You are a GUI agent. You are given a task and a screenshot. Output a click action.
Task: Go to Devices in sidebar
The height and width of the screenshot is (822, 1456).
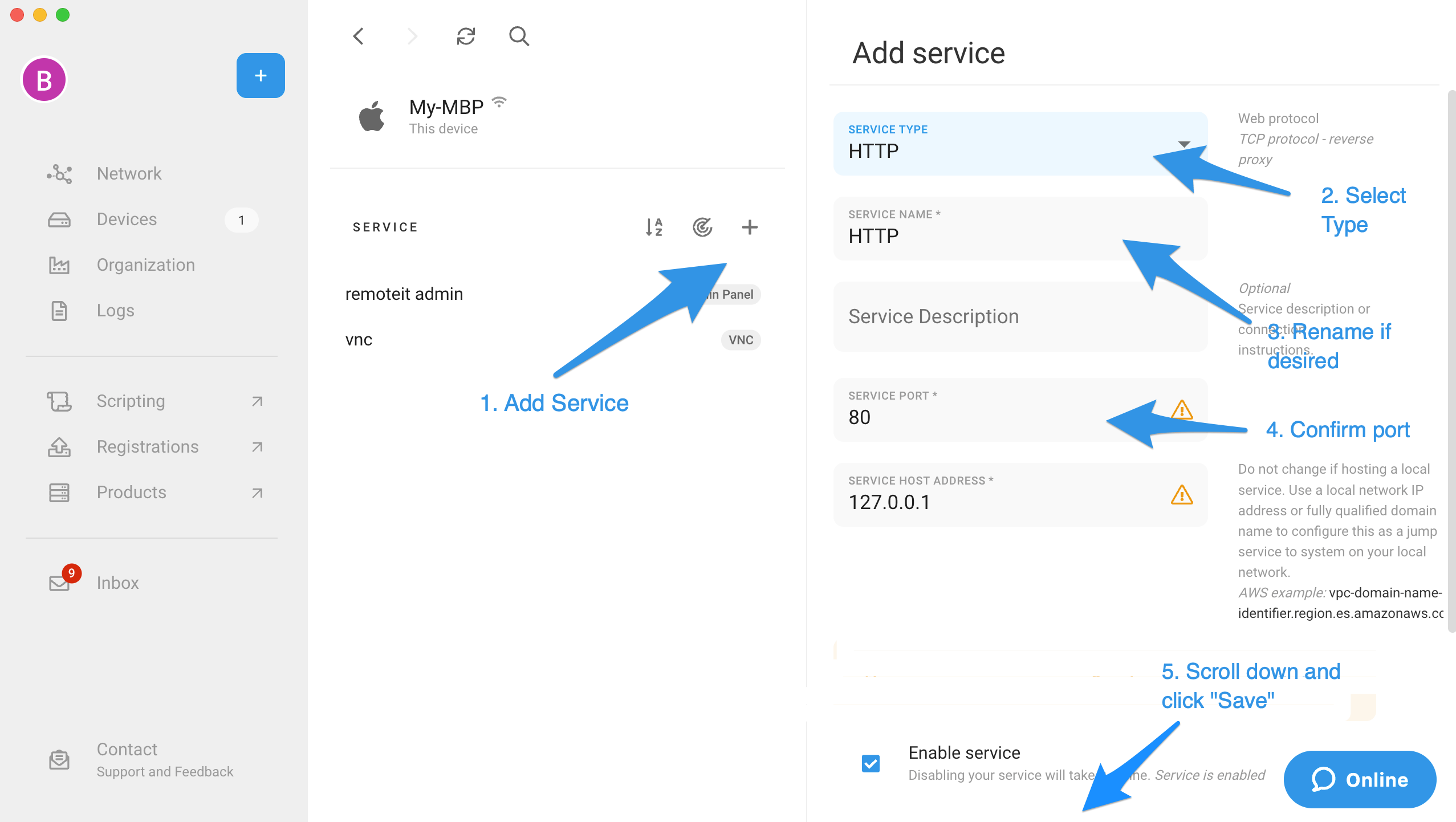coord(127,219)
